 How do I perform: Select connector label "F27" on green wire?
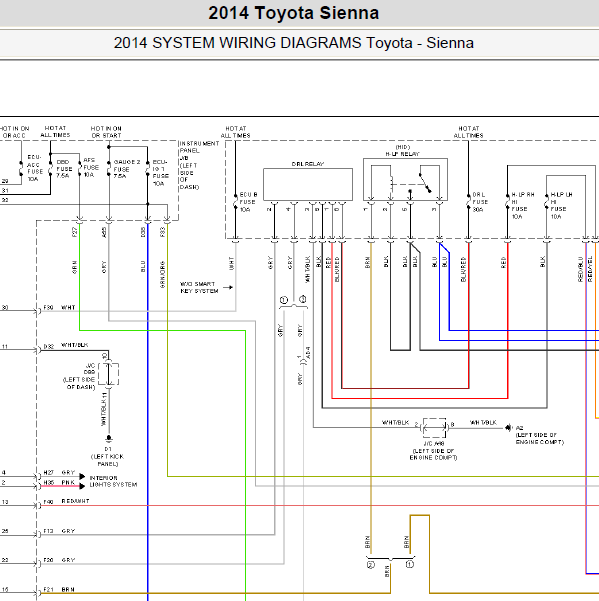(x=75, y=232)
